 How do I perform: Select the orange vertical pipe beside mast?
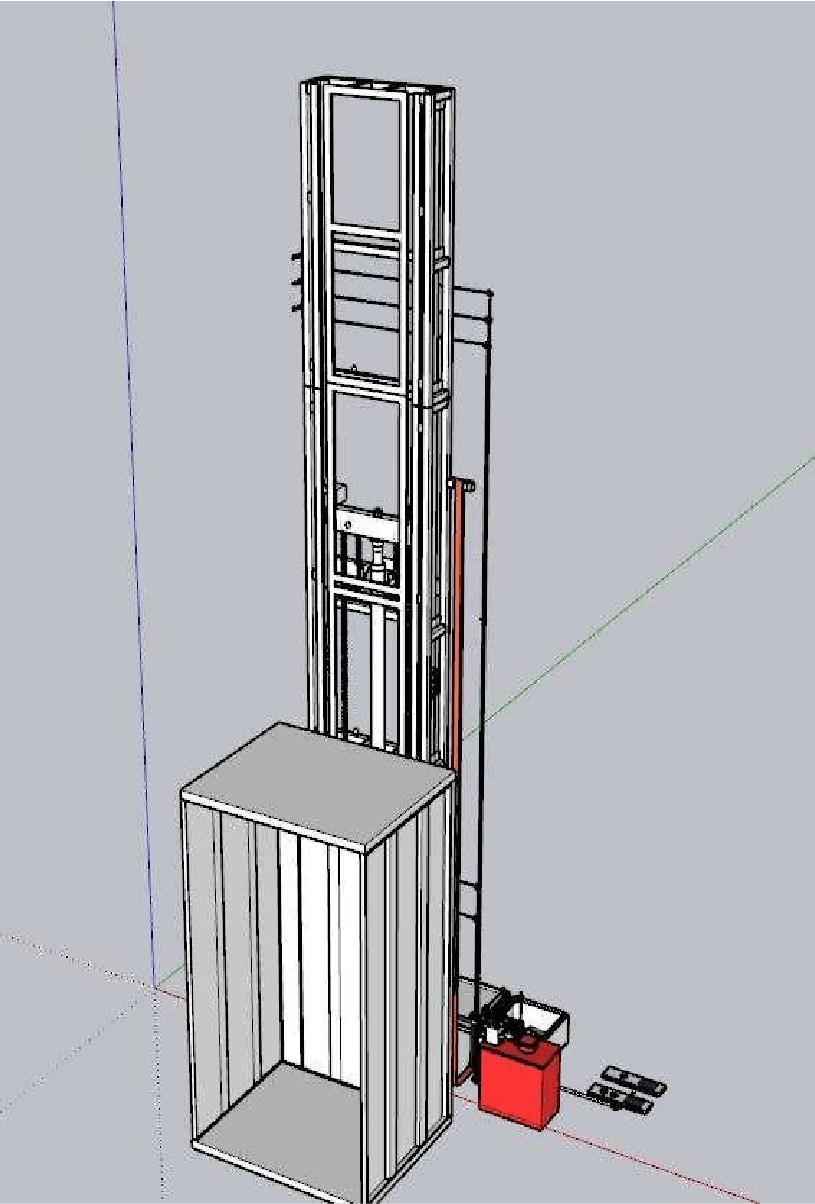tap(455, 750)
